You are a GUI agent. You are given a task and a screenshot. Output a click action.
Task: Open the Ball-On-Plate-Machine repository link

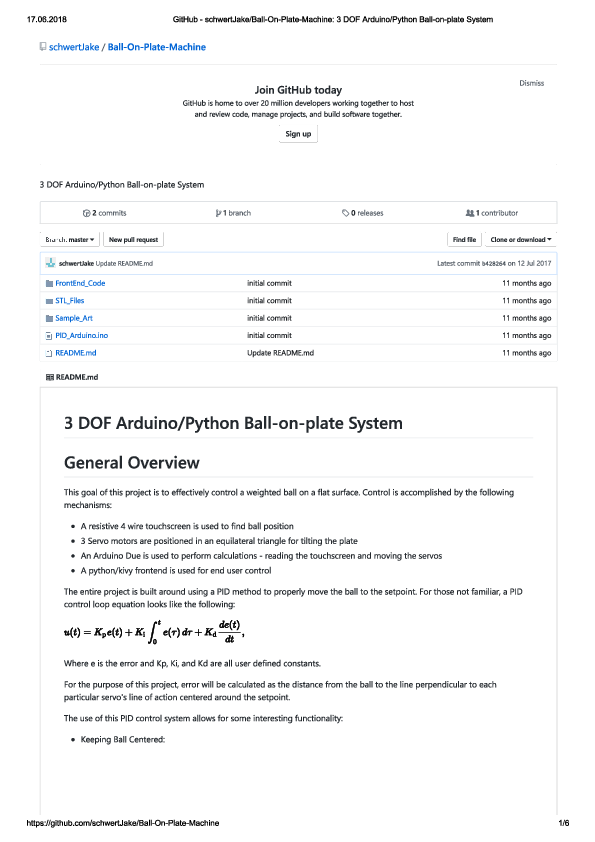[x=157, y=47]
